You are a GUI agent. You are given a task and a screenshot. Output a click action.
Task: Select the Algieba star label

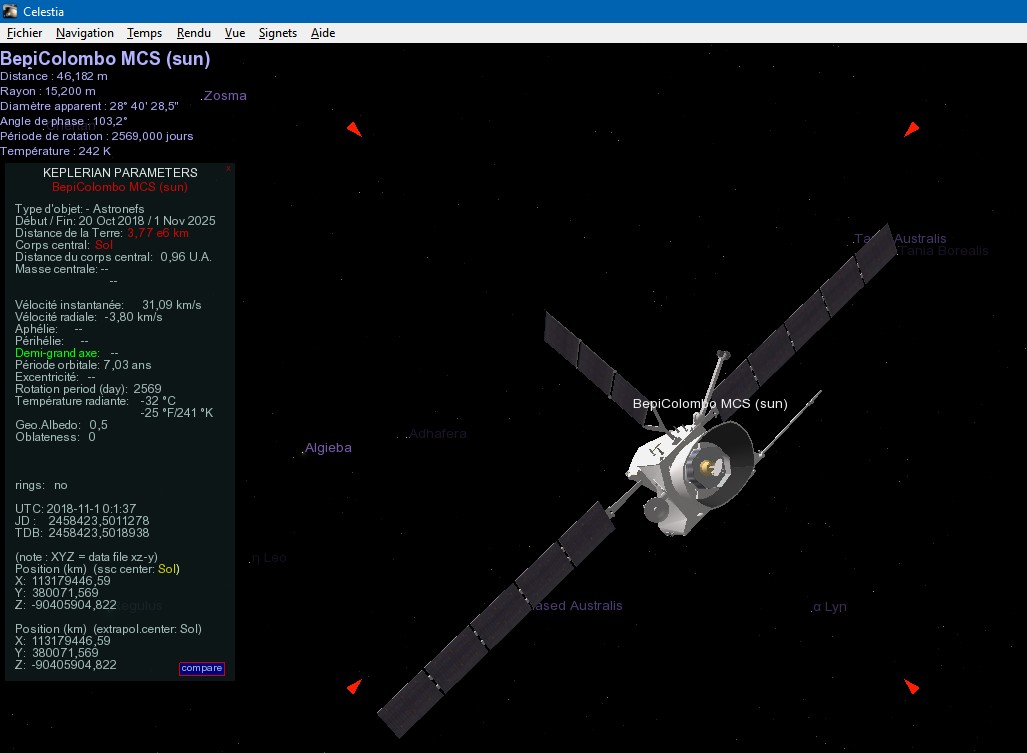[x=328, y=448]
